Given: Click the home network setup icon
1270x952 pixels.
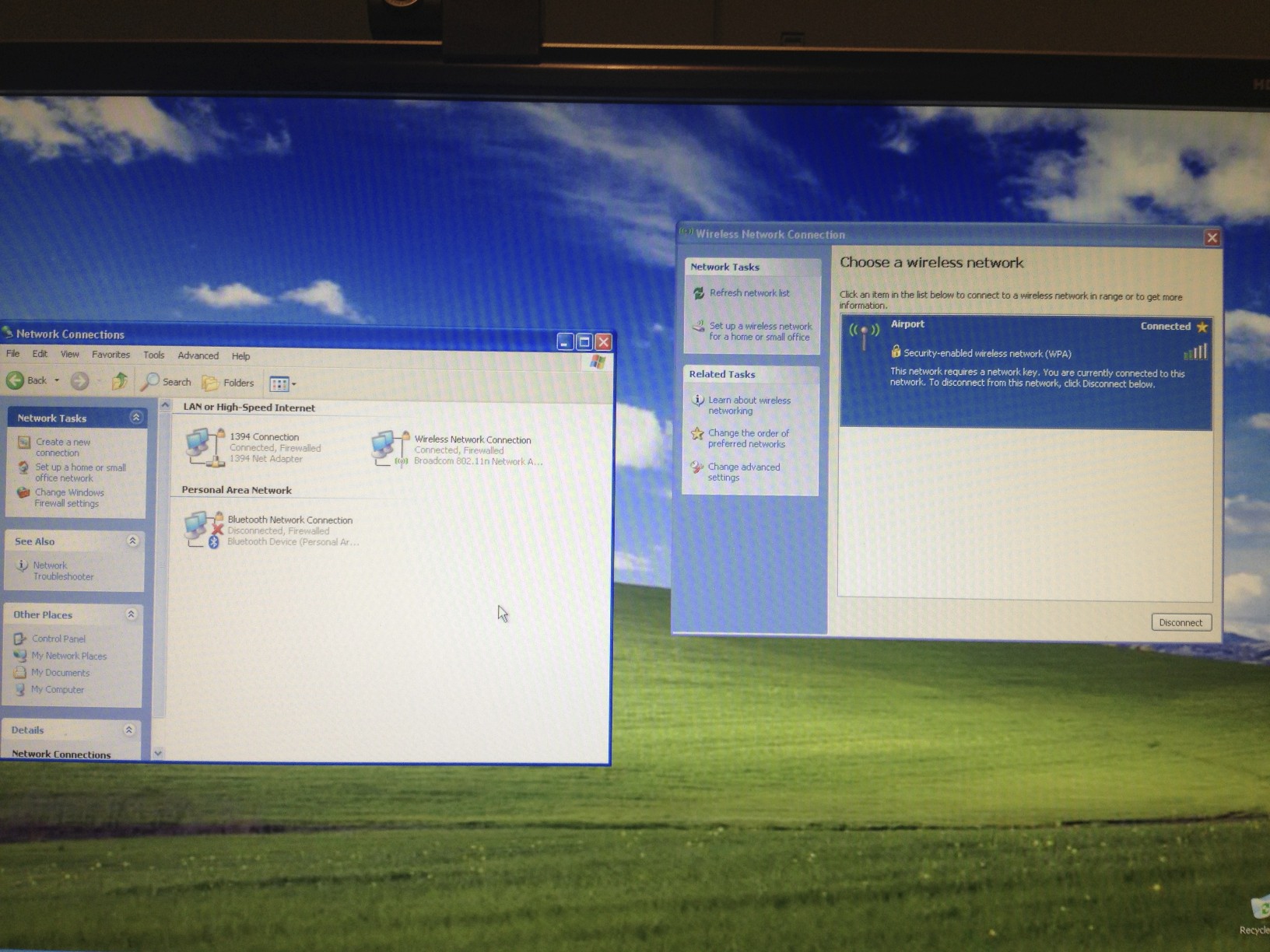Looking at the screenshot, I should click(x=23, y=467).
